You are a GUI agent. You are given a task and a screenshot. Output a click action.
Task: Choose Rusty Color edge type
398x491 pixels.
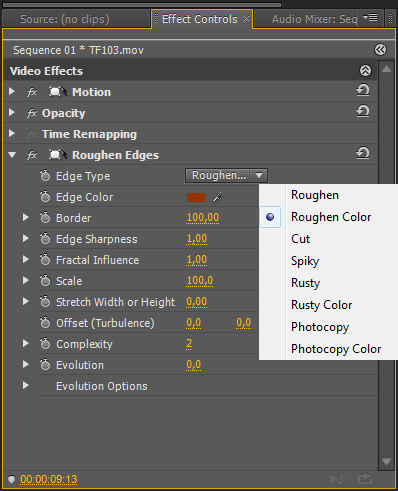pos(328,305)
